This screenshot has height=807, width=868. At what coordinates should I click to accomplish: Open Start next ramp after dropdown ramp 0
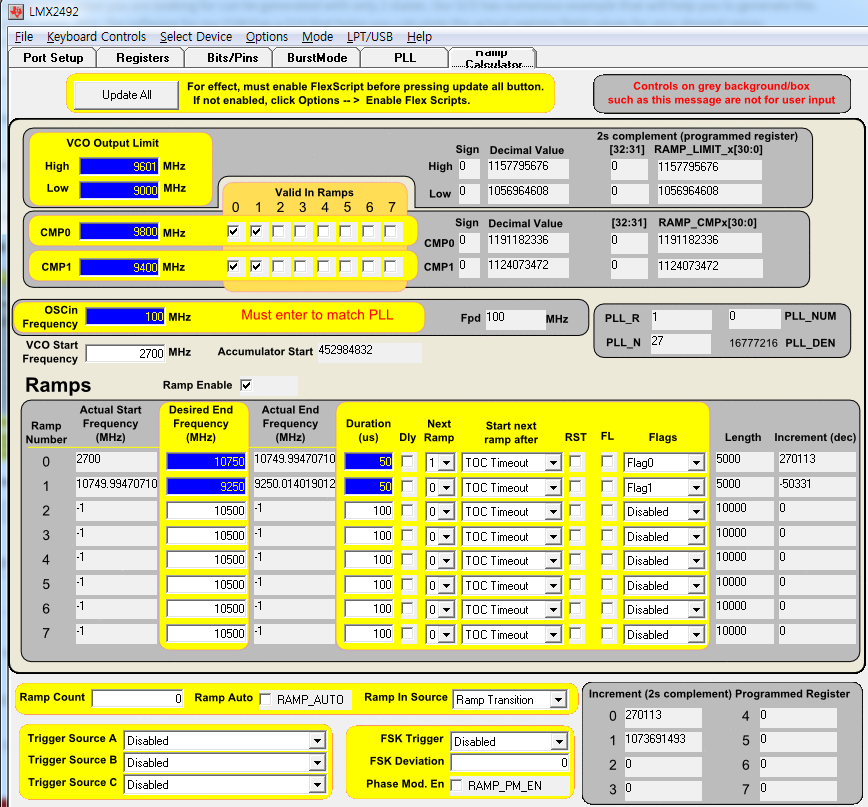coord(512,462)
